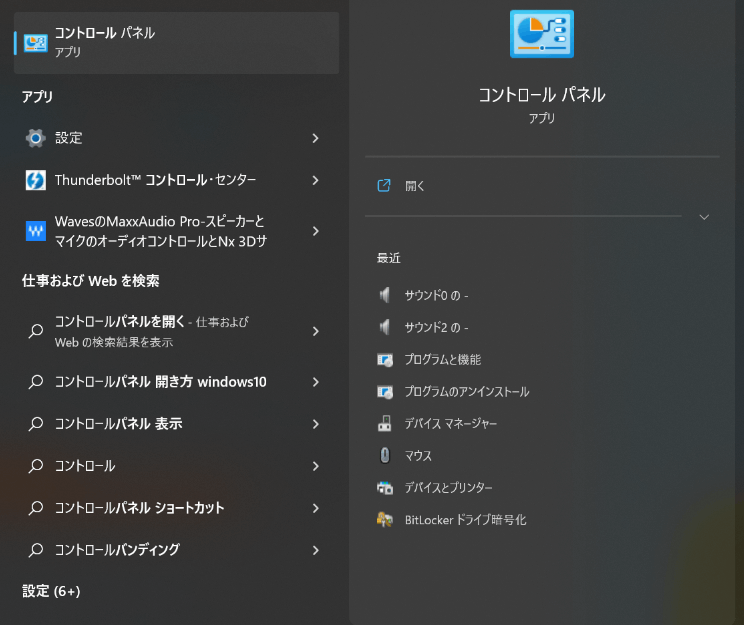
Task: Select コントロールパネルを開く web search
Action: [177, 331]
